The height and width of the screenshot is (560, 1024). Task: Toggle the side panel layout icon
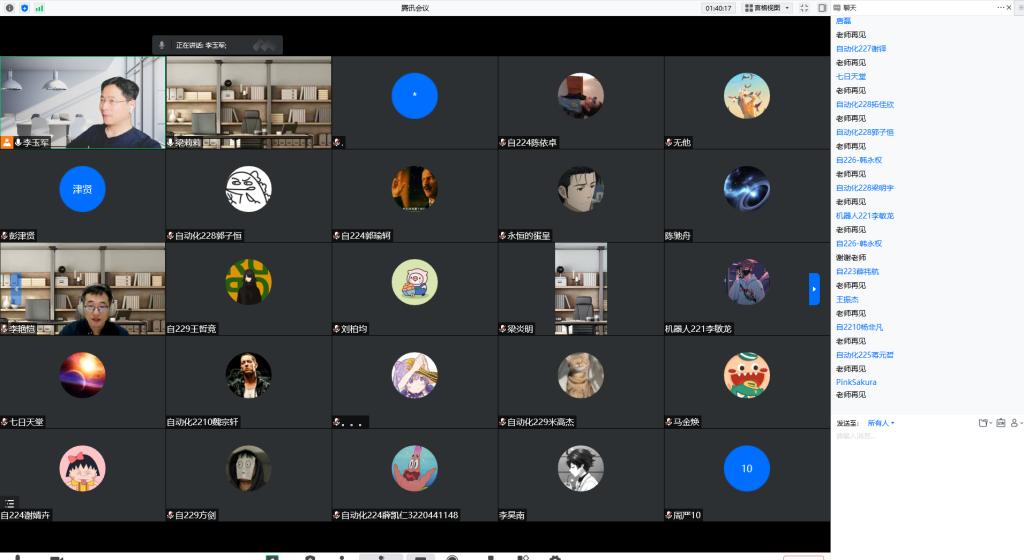click(x=822, y=7)
